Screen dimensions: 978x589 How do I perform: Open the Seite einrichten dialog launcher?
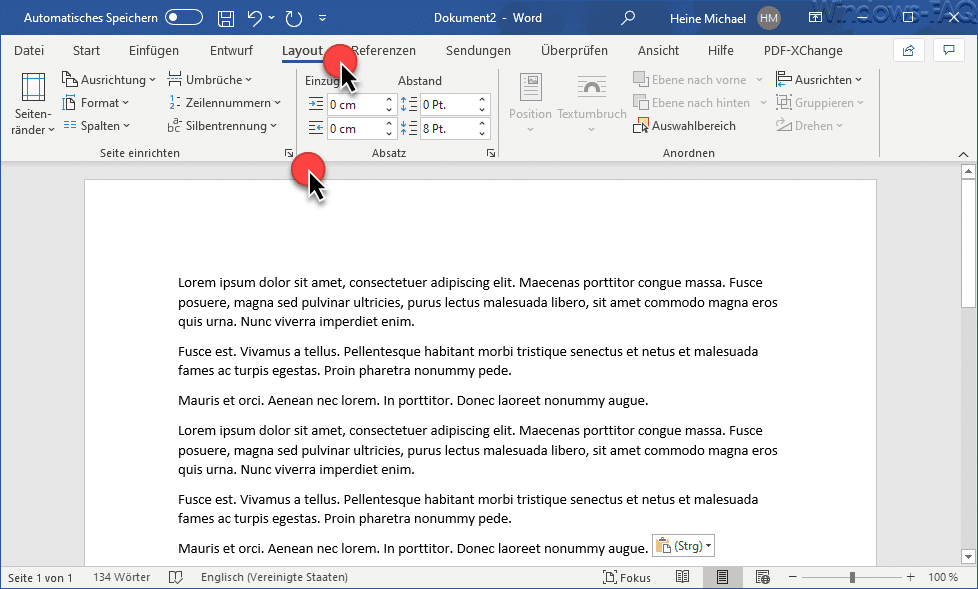[288, 153]
